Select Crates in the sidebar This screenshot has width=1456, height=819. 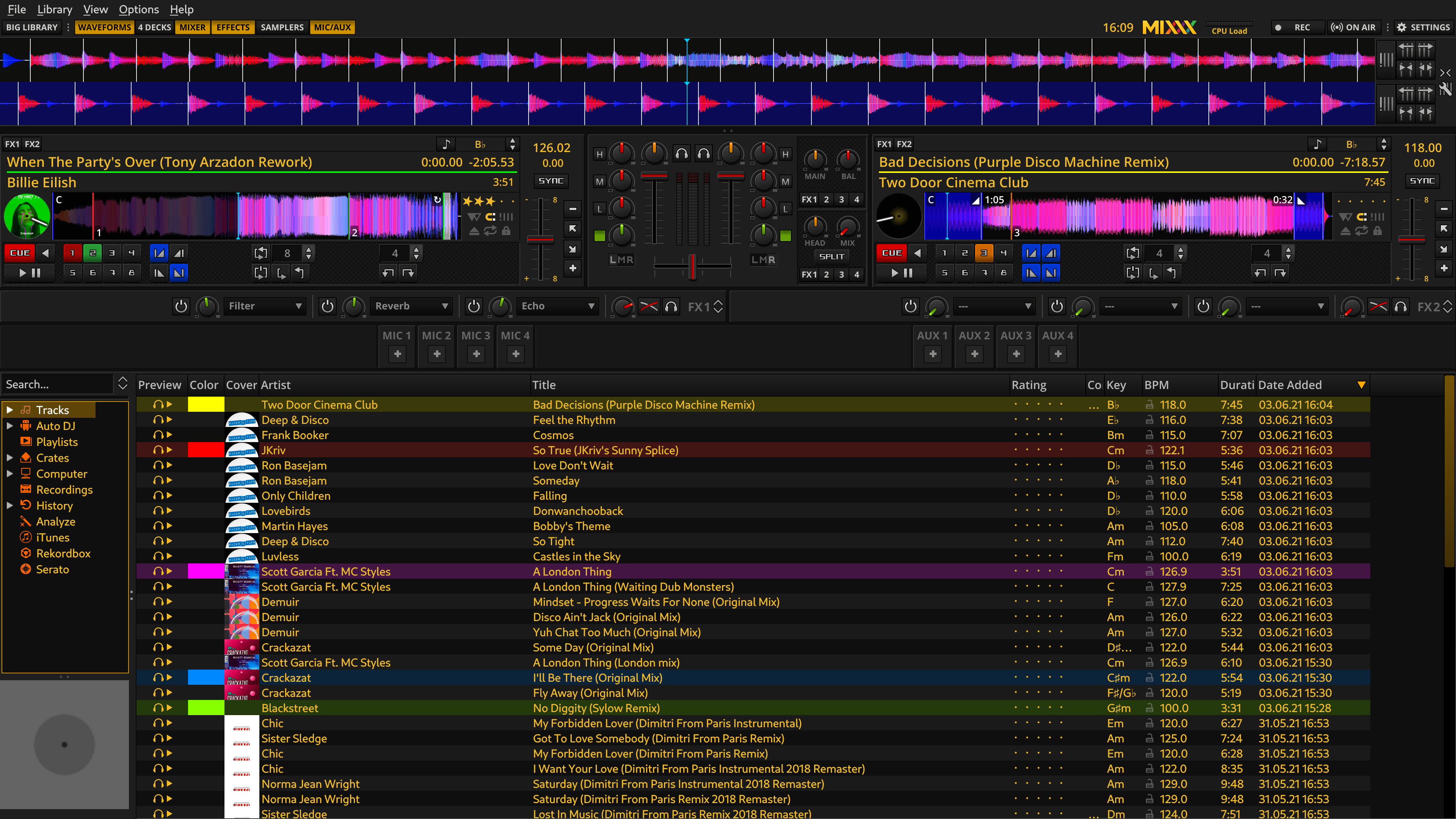[x=51, y=458]
